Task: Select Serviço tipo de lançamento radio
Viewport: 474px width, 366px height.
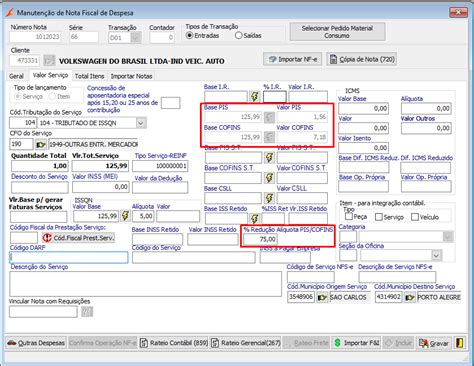Action: (x=18, y=96)
